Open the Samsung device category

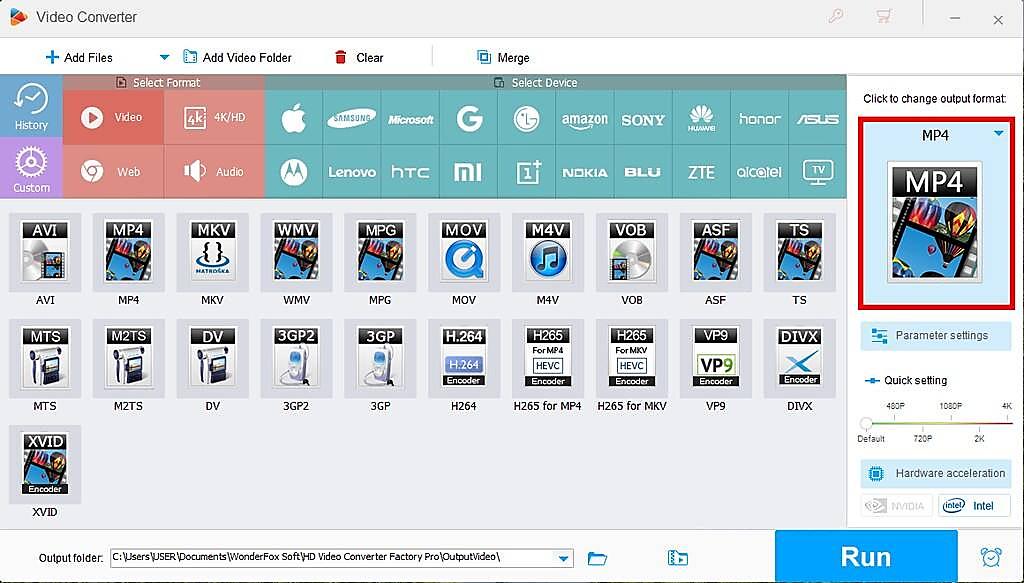pyautogui.click(x=351, y=118)
